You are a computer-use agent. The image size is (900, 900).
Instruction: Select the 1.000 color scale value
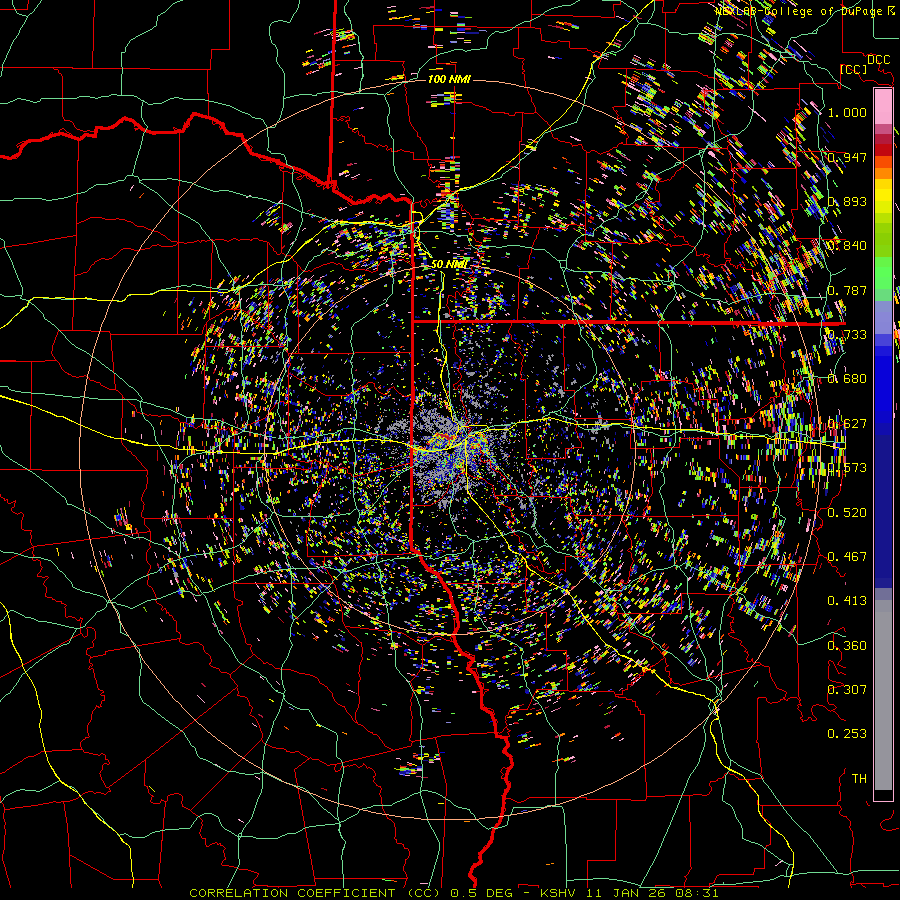pos(847,112)
